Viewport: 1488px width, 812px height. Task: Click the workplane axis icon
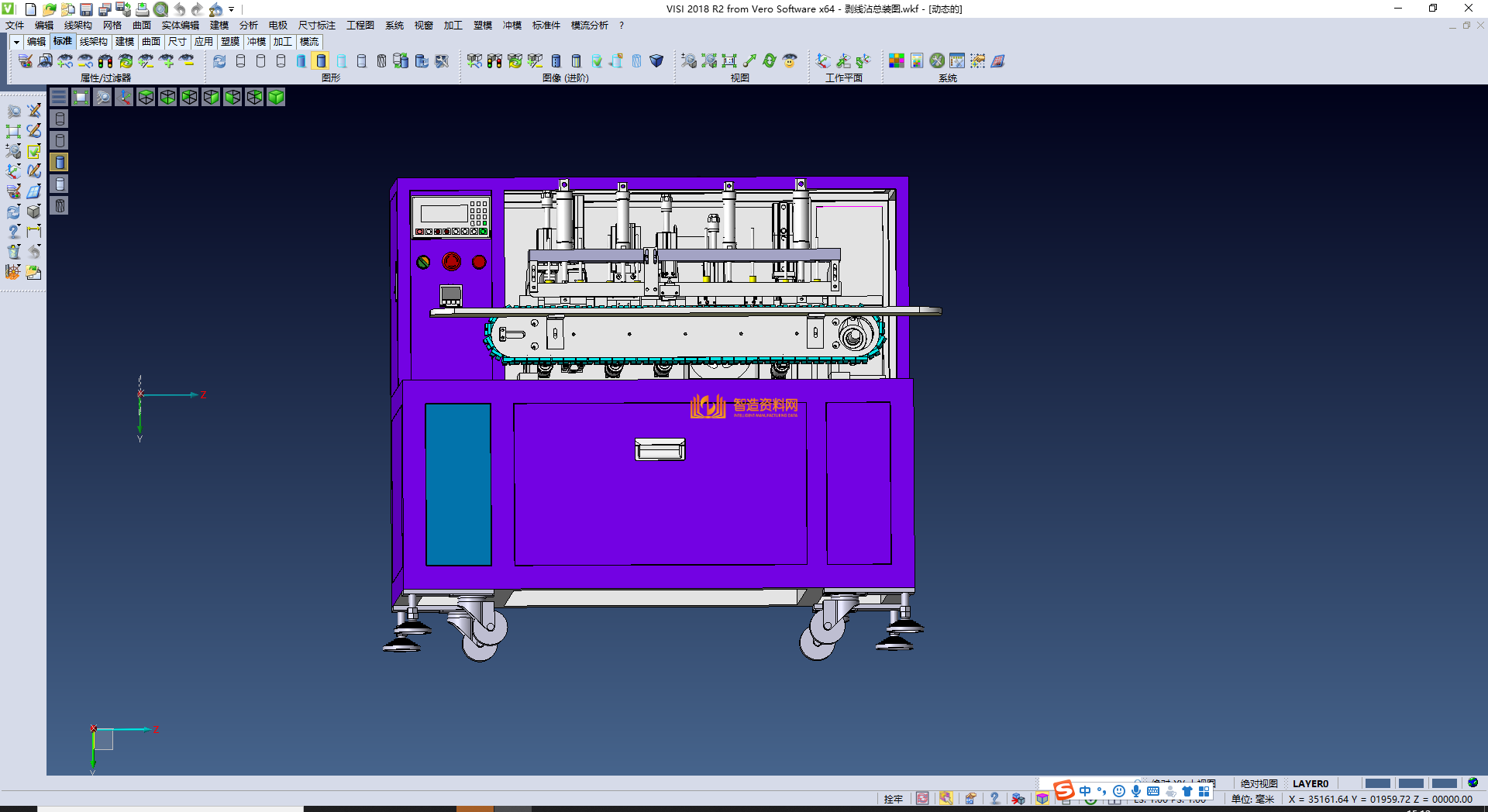pos(823,60)
